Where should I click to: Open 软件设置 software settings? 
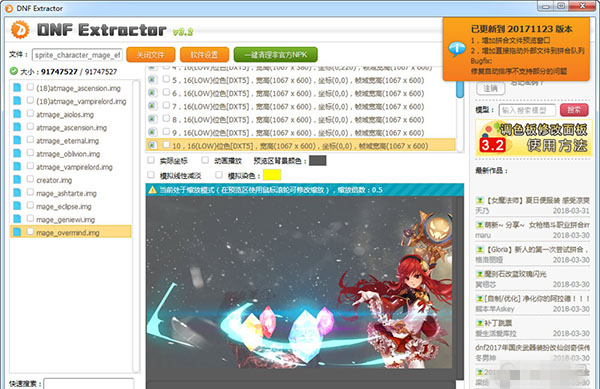point(204,55)
